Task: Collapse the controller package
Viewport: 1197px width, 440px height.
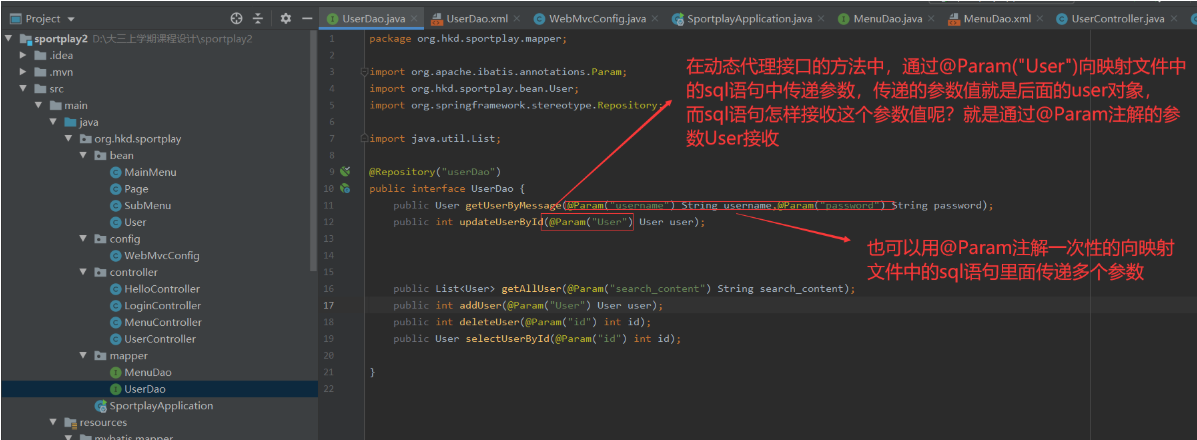Action: [x=84, y=273]
